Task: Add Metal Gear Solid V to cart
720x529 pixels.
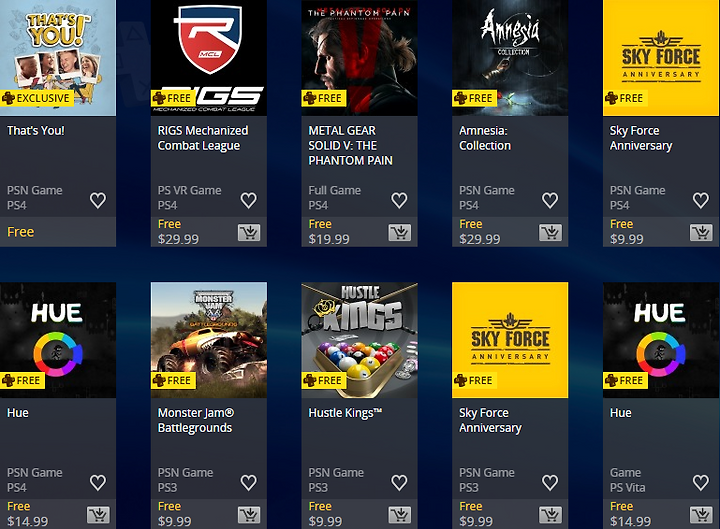Action: pos(399,233)
